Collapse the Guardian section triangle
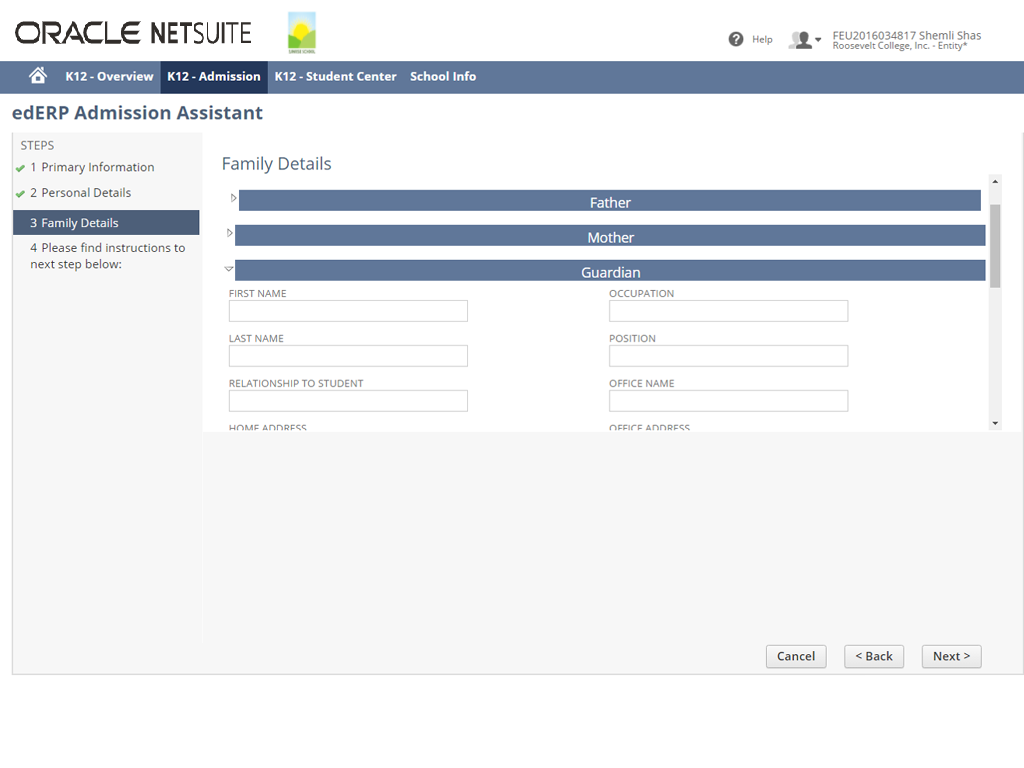This screenshot has width=1024, height=768. click(229, 268)
